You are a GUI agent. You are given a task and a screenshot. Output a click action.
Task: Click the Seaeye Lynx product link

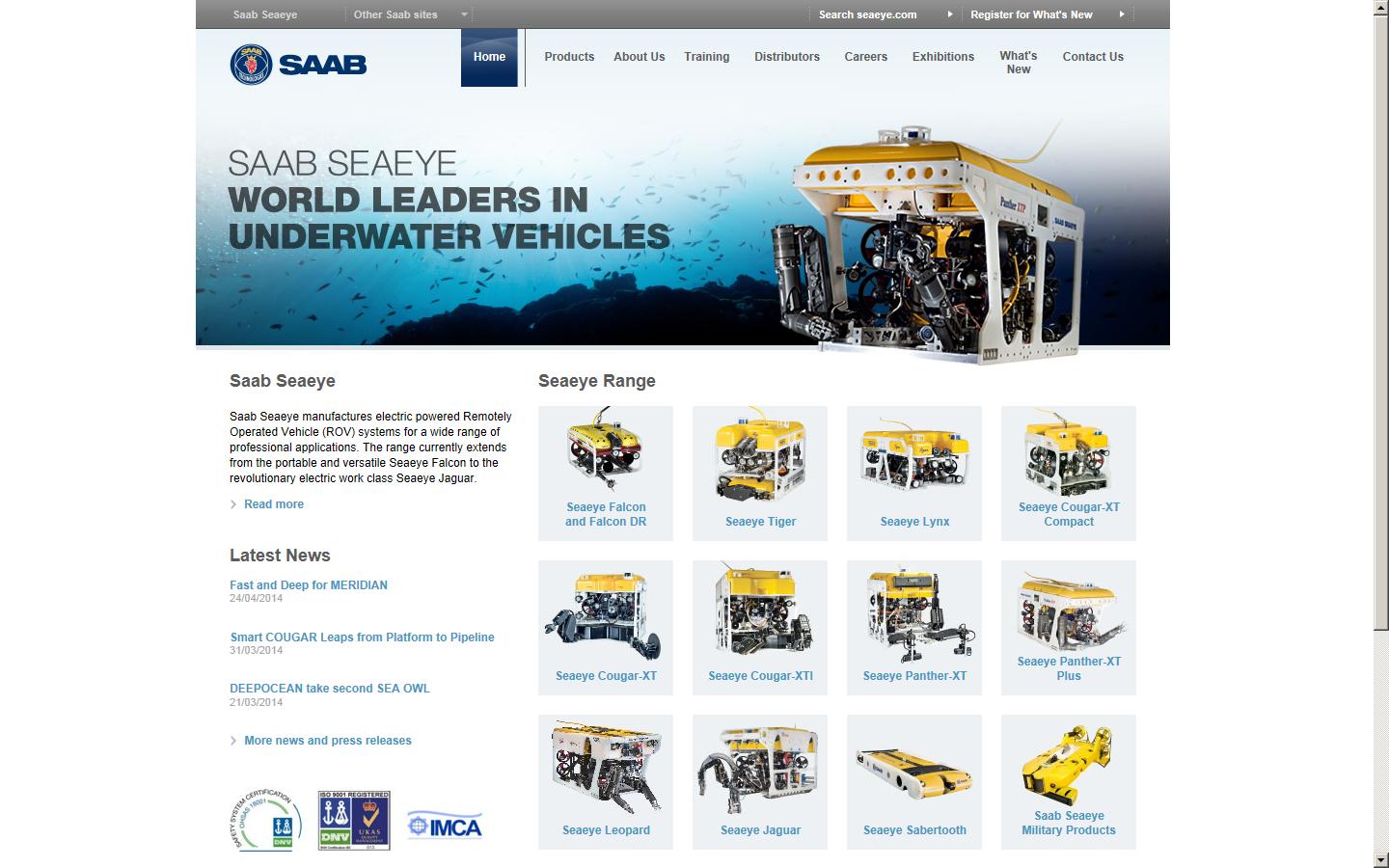point(913,522)
